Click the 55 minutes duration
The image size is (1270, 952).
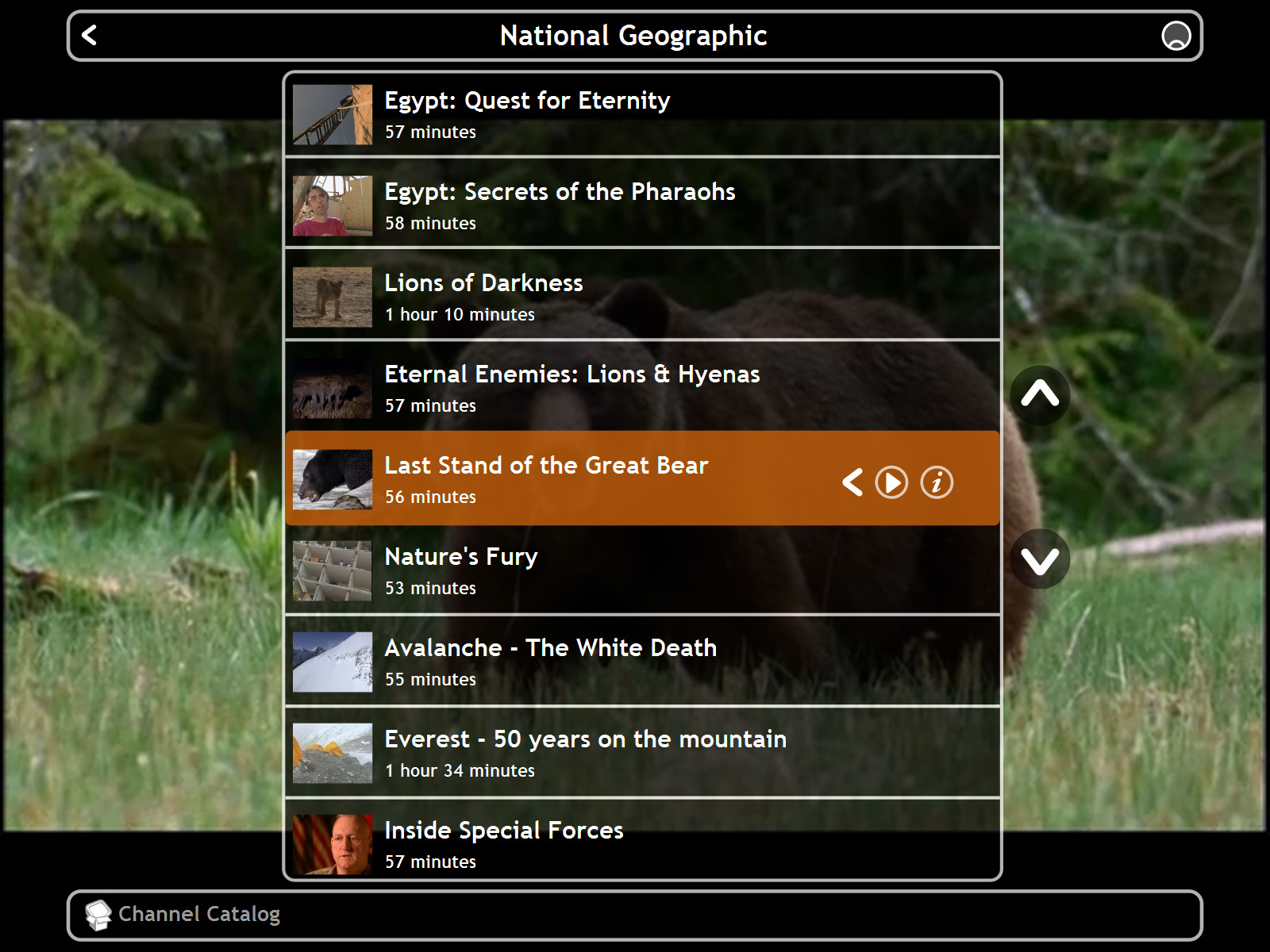coord(430,680)
